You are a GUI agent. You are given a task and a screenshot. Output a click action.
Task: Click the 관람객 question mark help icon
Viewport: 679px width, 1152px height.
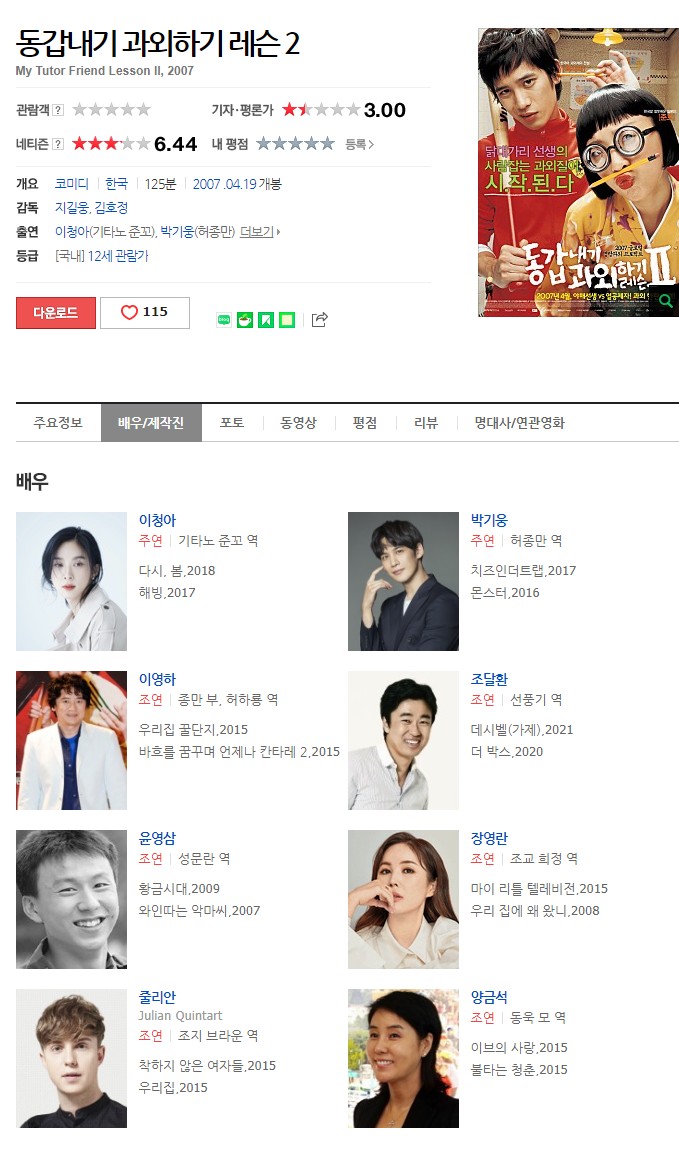pos(58,109)
